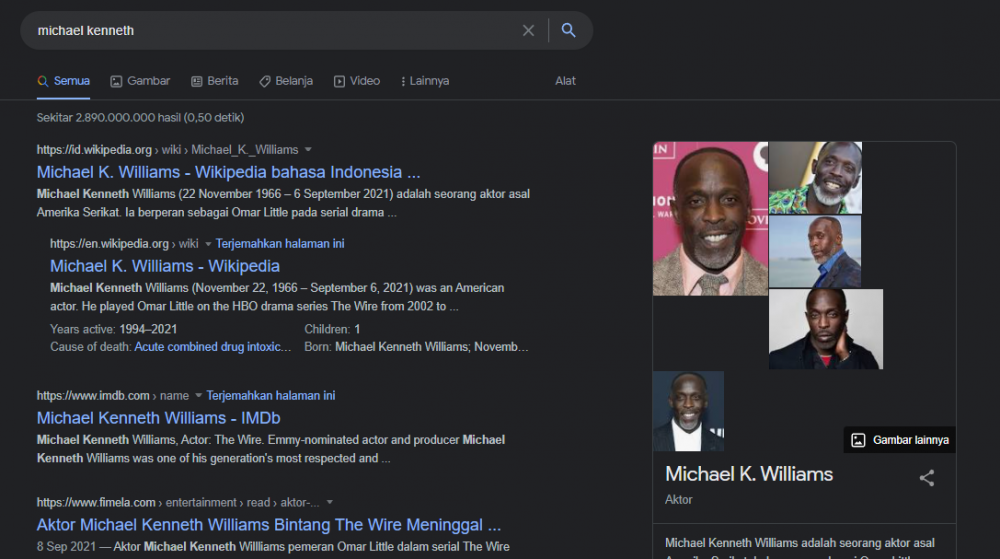Click Terjemahkan halaman ini for IMDb result
This screenshot has height=559, width=1000.
(270, 395)
